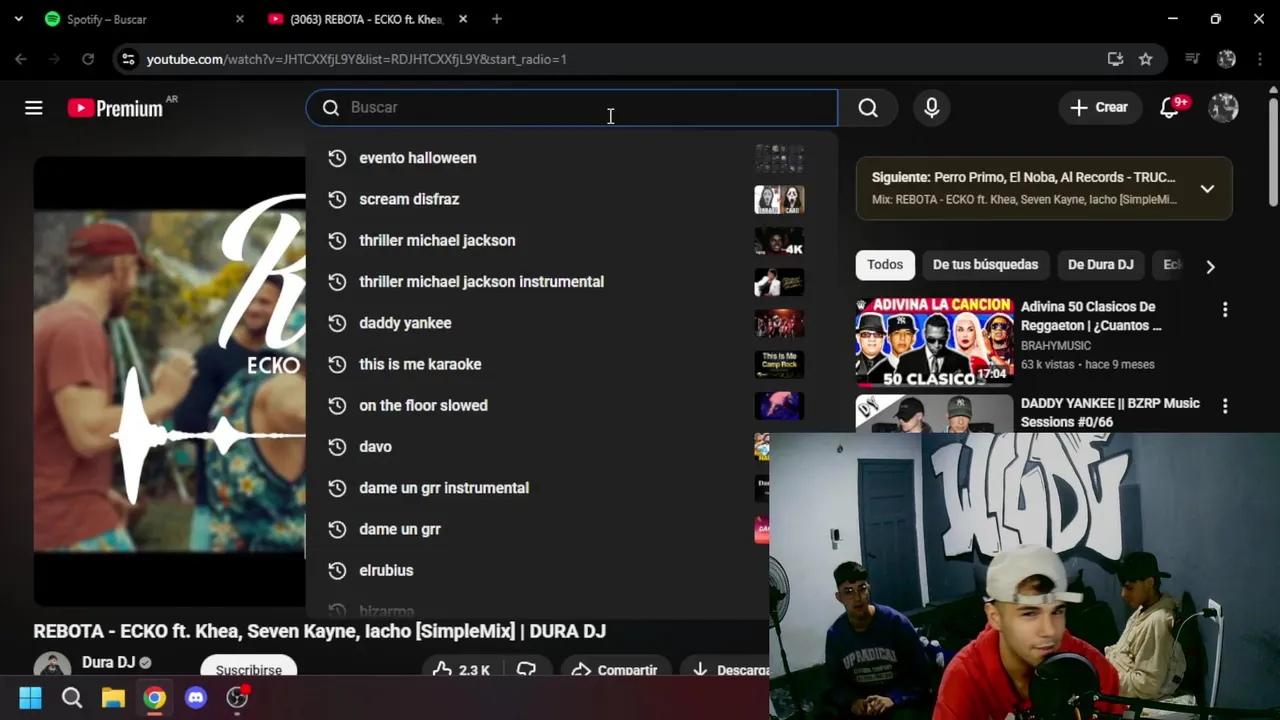Reload the page
This screenshot has height=720, width=1280.
88,59
